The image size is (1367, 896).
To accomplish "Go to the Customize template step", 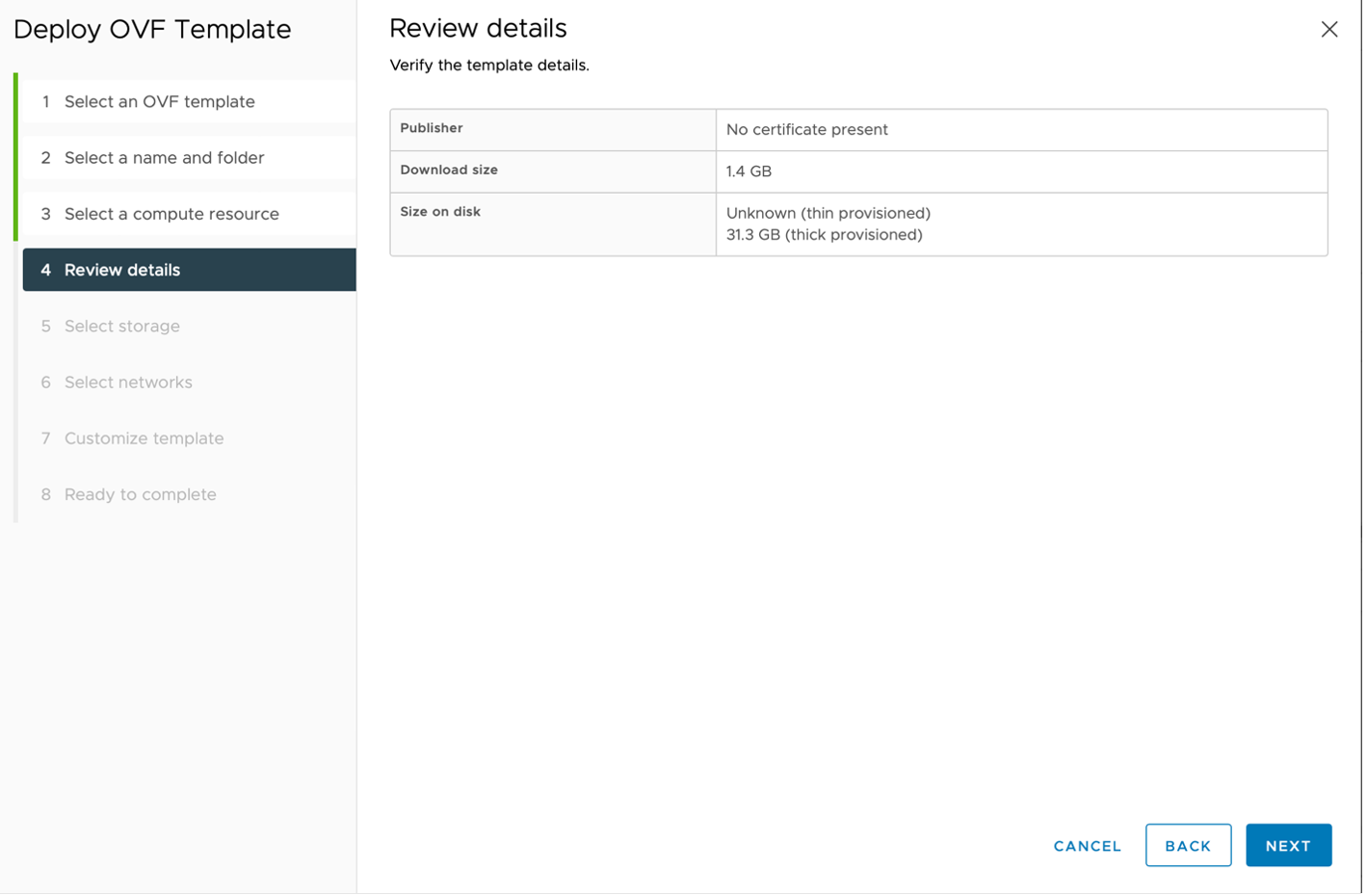I will click(x=143, y=438).
